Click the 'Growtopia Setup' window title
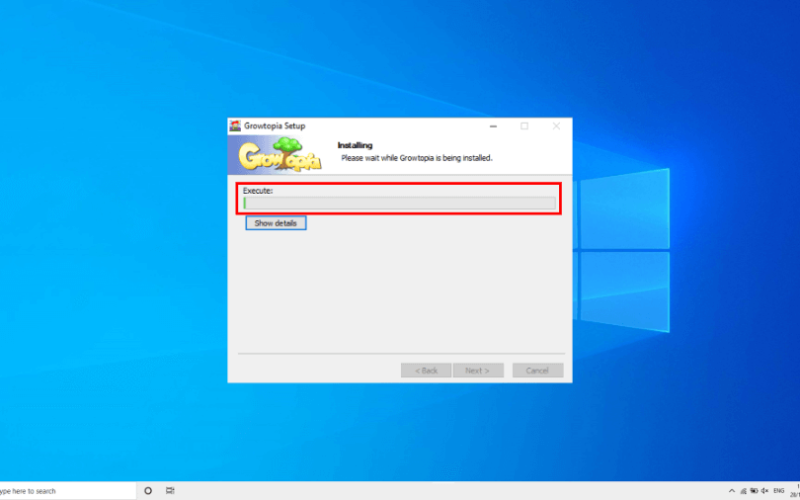 274,126
